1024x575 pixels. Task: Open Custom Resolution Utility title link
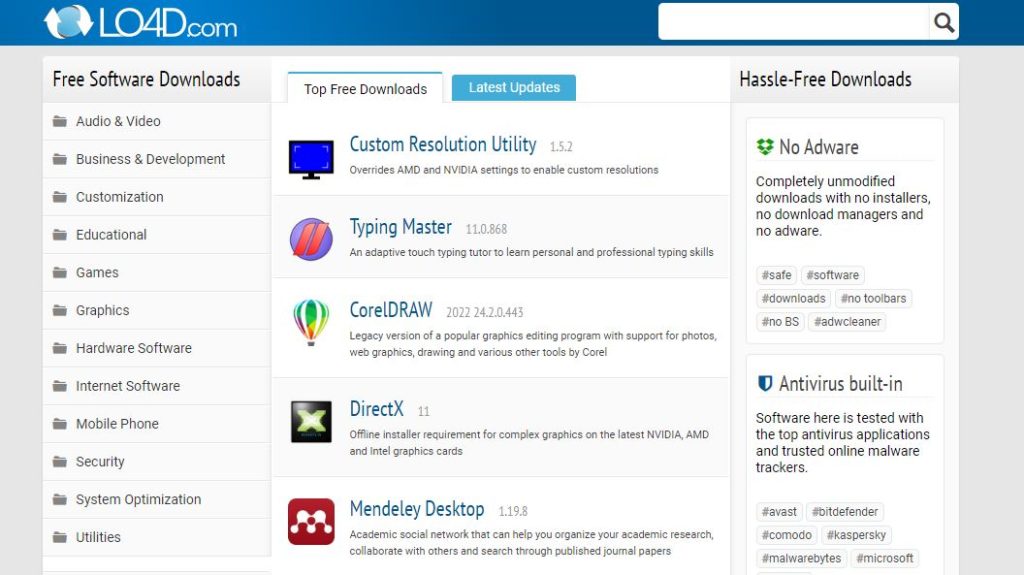[x=443, y=144]
